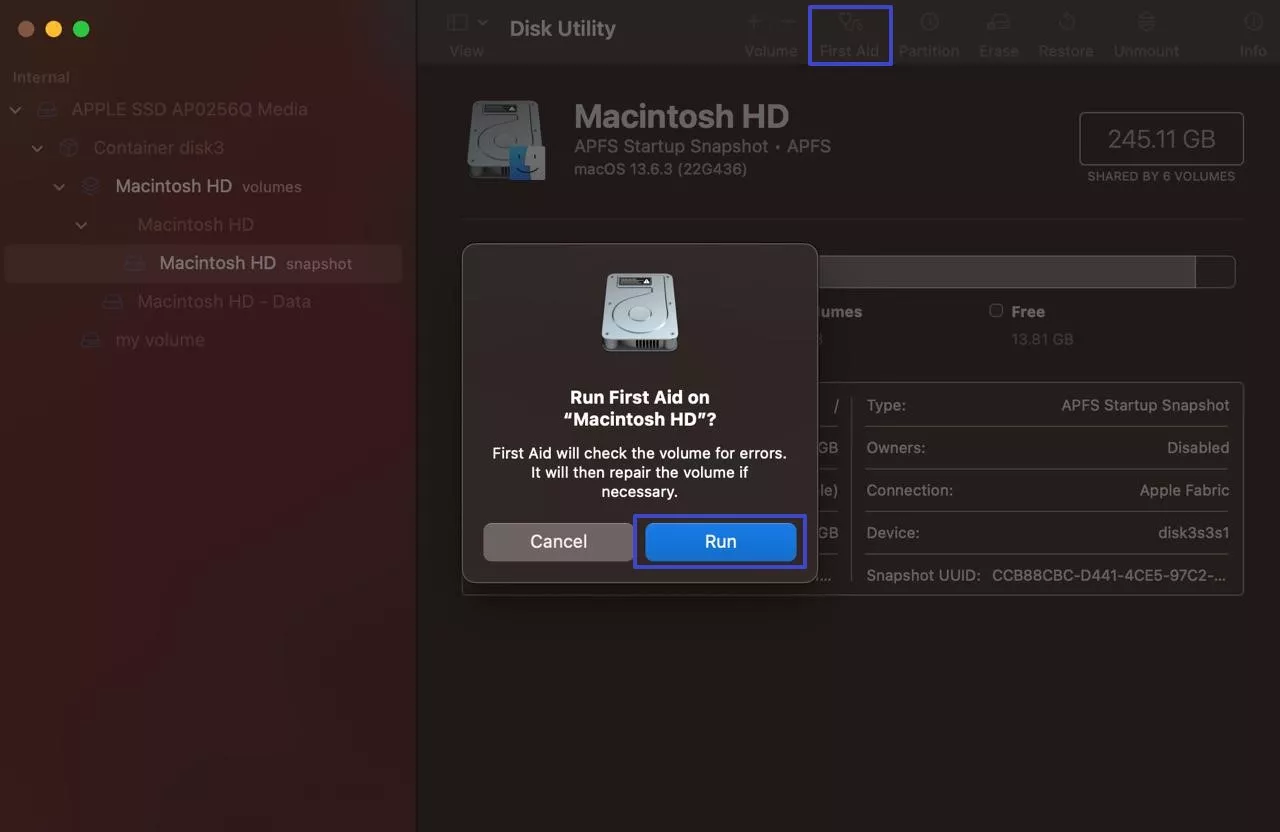Click the green full-screen window button
This screenshot has width=1280, height=832.
(x=82, y=29)
